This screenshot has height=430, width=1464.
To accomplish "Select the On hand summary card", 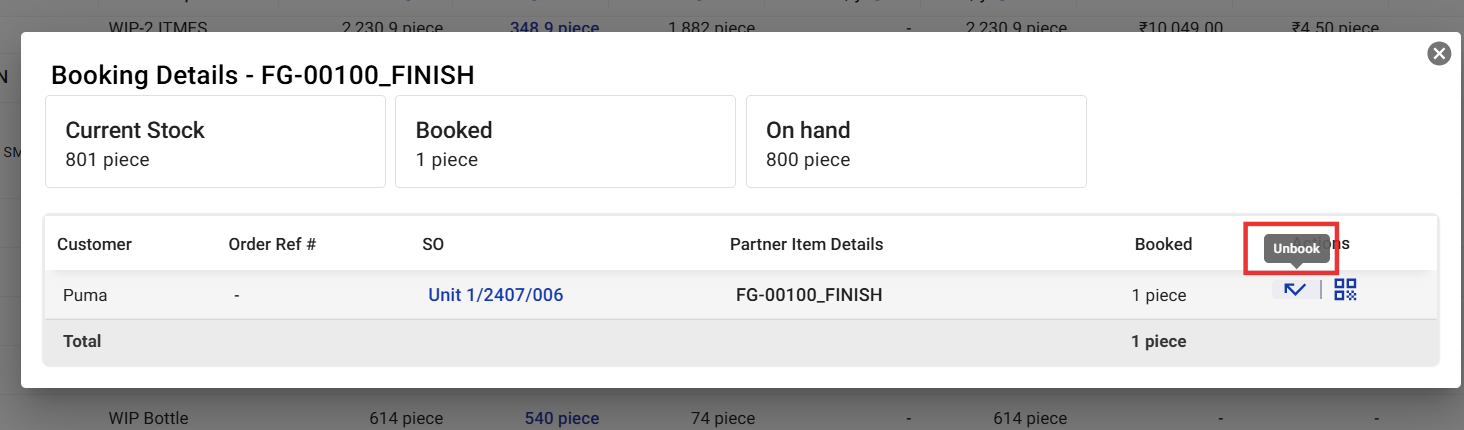I will [x=916, y=141].
